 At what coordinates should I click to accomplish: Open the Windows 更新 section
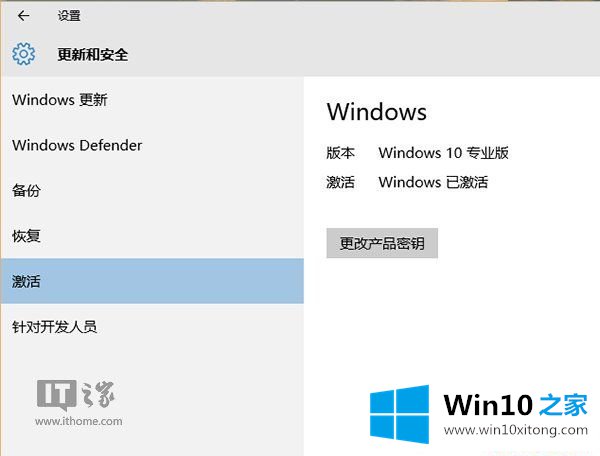tap(60, 100)
